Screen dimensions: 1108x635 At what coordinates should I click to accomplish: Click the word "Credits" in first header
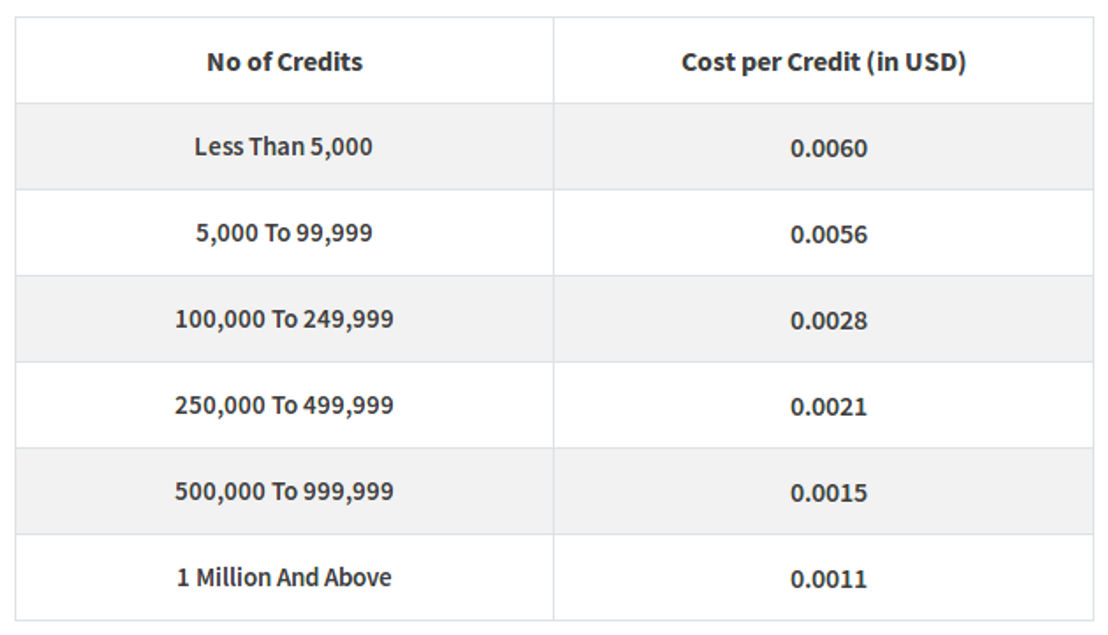(319, 62)
